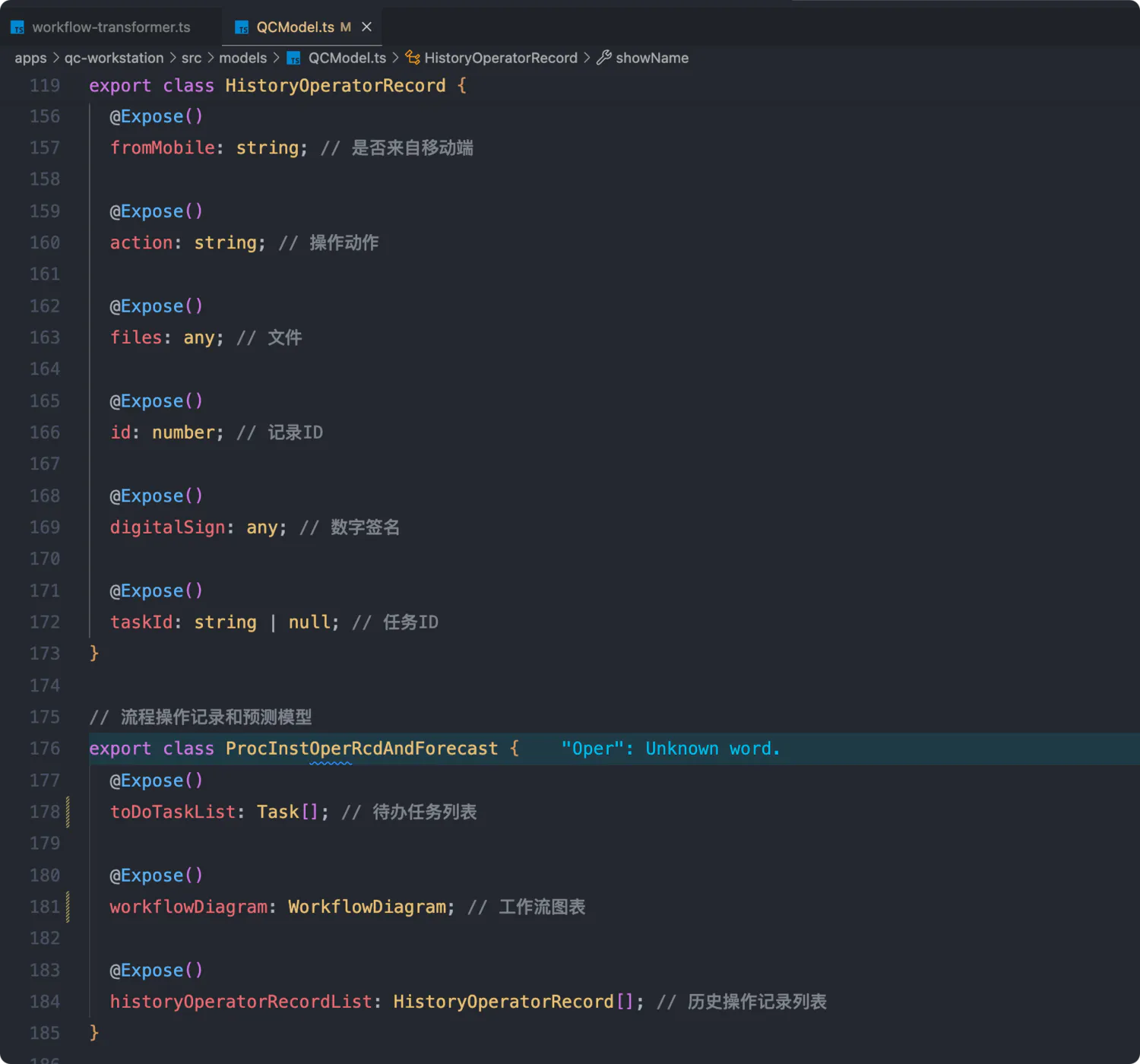Open the src breadcrumb folder
The image size is (1140, 1064).
192,59
